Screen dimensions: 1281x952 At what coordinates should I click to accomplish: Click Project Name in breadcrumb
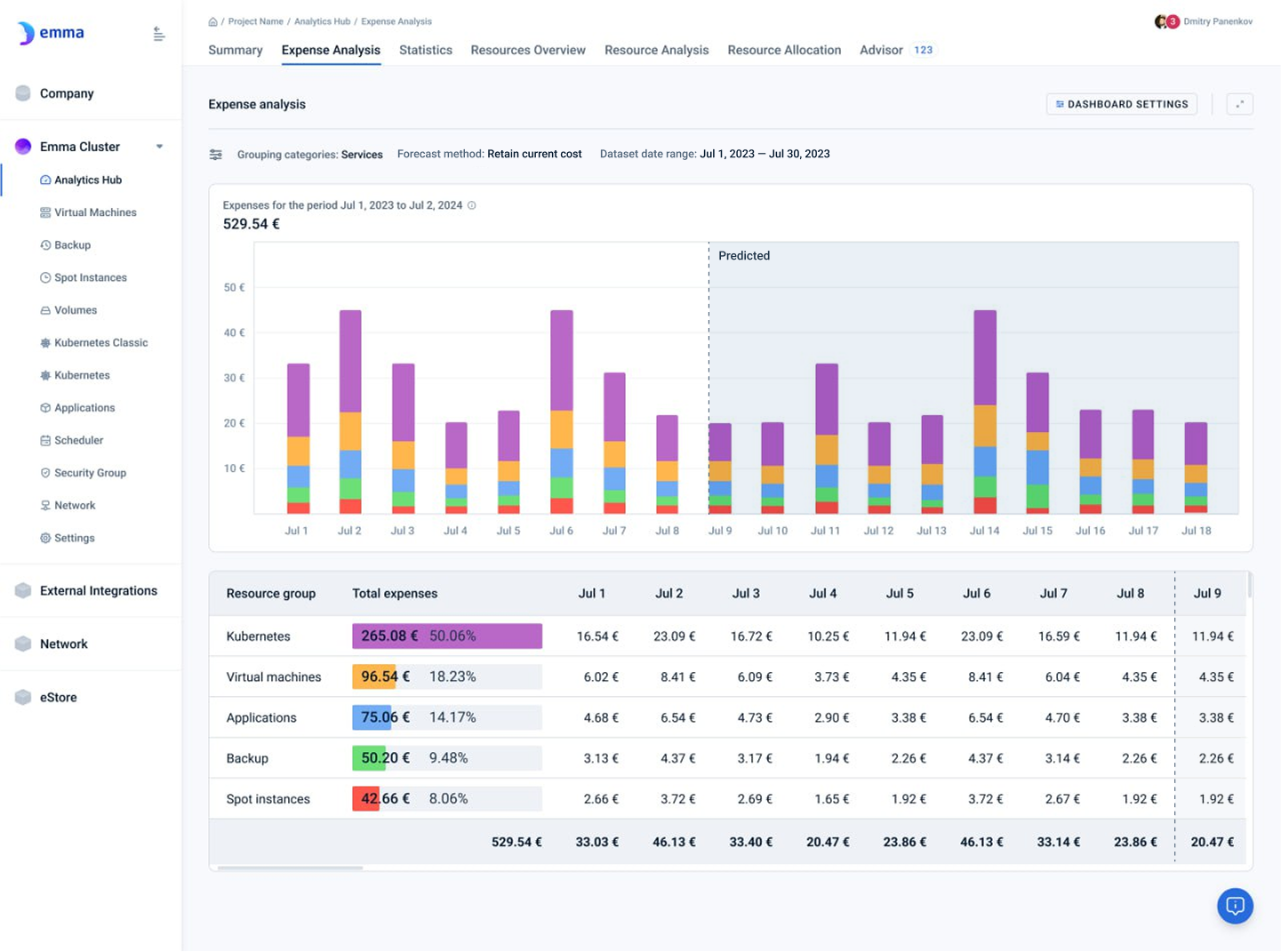coord(256,21)
